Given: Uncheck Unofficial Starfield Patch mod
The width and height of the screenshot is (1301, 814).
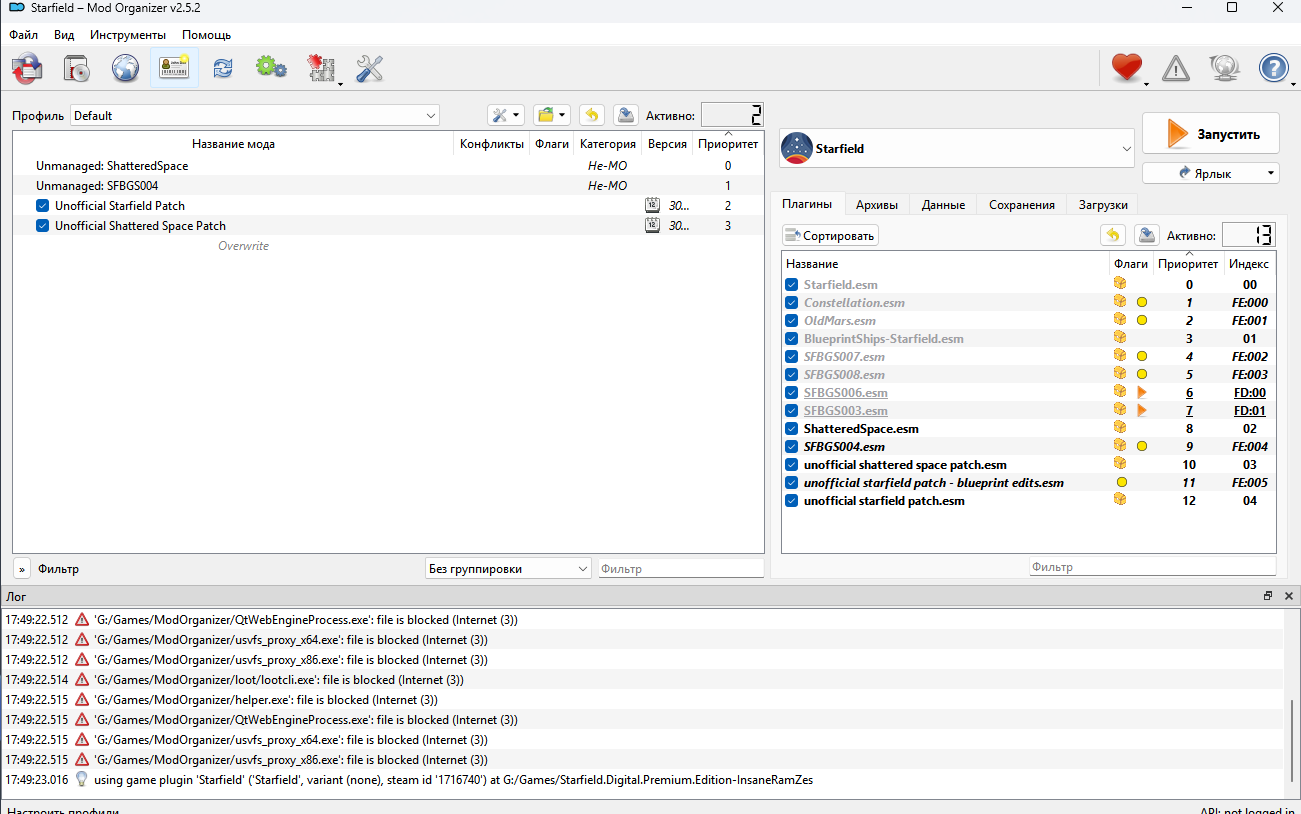Looking at the screenshot, I should 42,206.
